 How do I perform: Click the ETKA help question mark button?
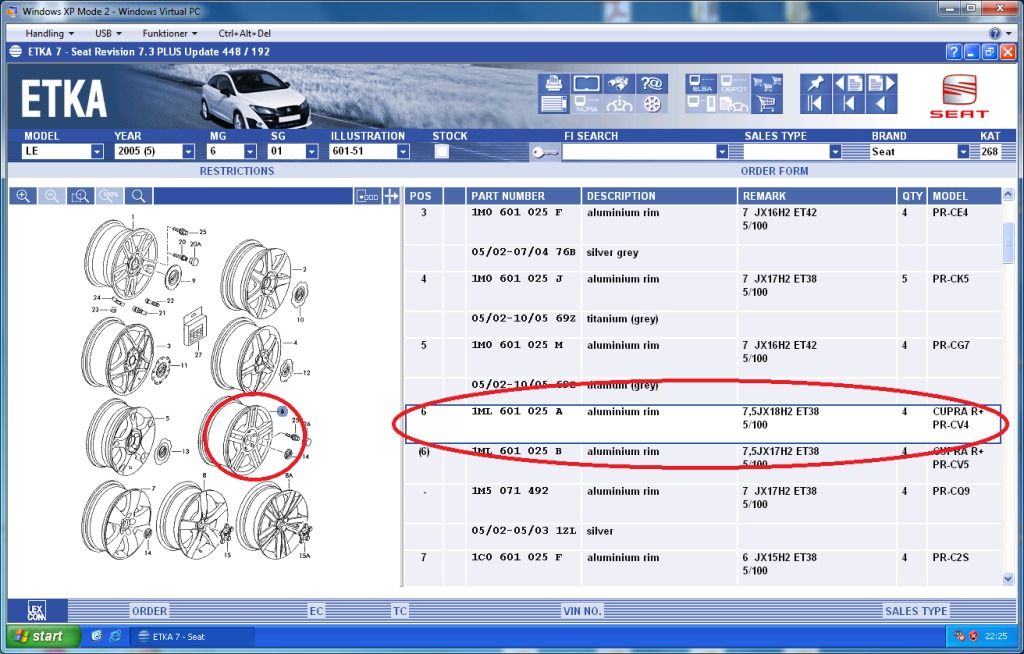tap(953, 52)
